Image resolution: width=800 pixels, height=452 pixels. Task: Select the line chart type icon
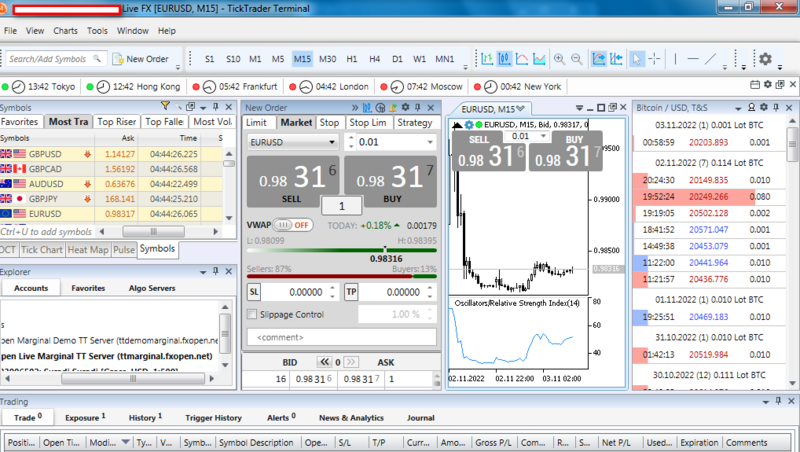[x=521, y=59]
